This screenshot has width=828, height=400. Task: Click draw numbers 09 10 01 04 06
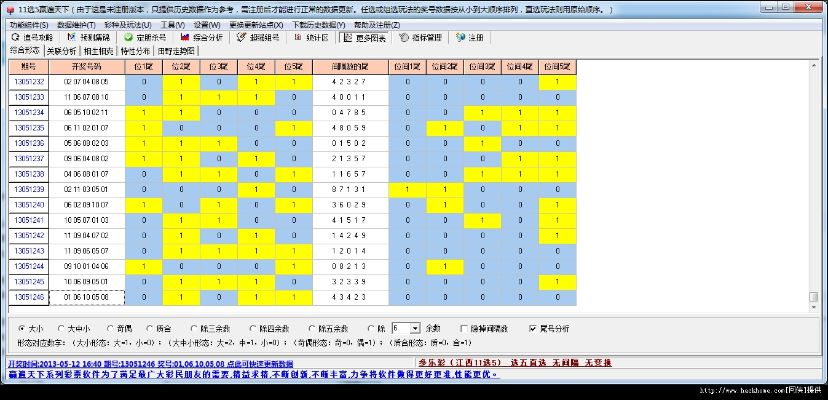(87, 267)
